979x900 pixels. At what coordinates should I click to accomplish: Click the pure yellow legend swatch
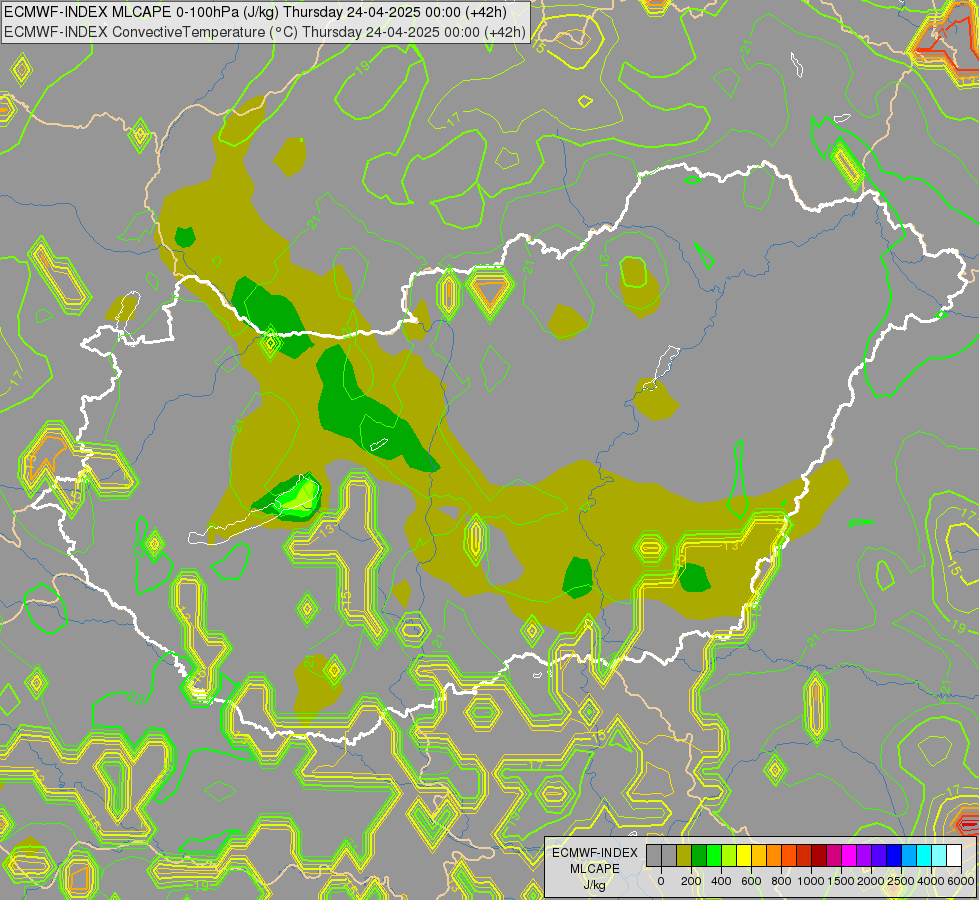744,856
